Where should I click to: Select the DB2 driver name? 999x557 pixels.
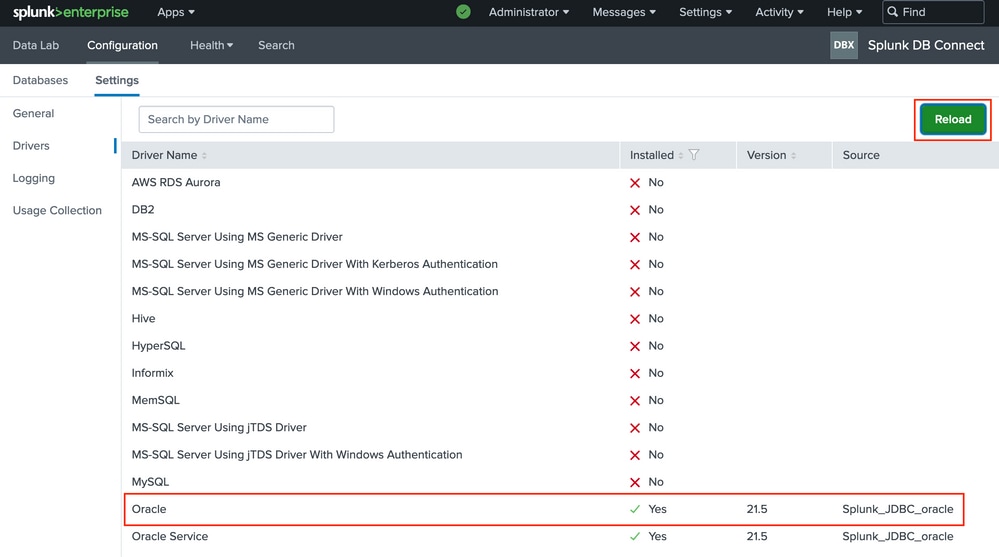143,210
